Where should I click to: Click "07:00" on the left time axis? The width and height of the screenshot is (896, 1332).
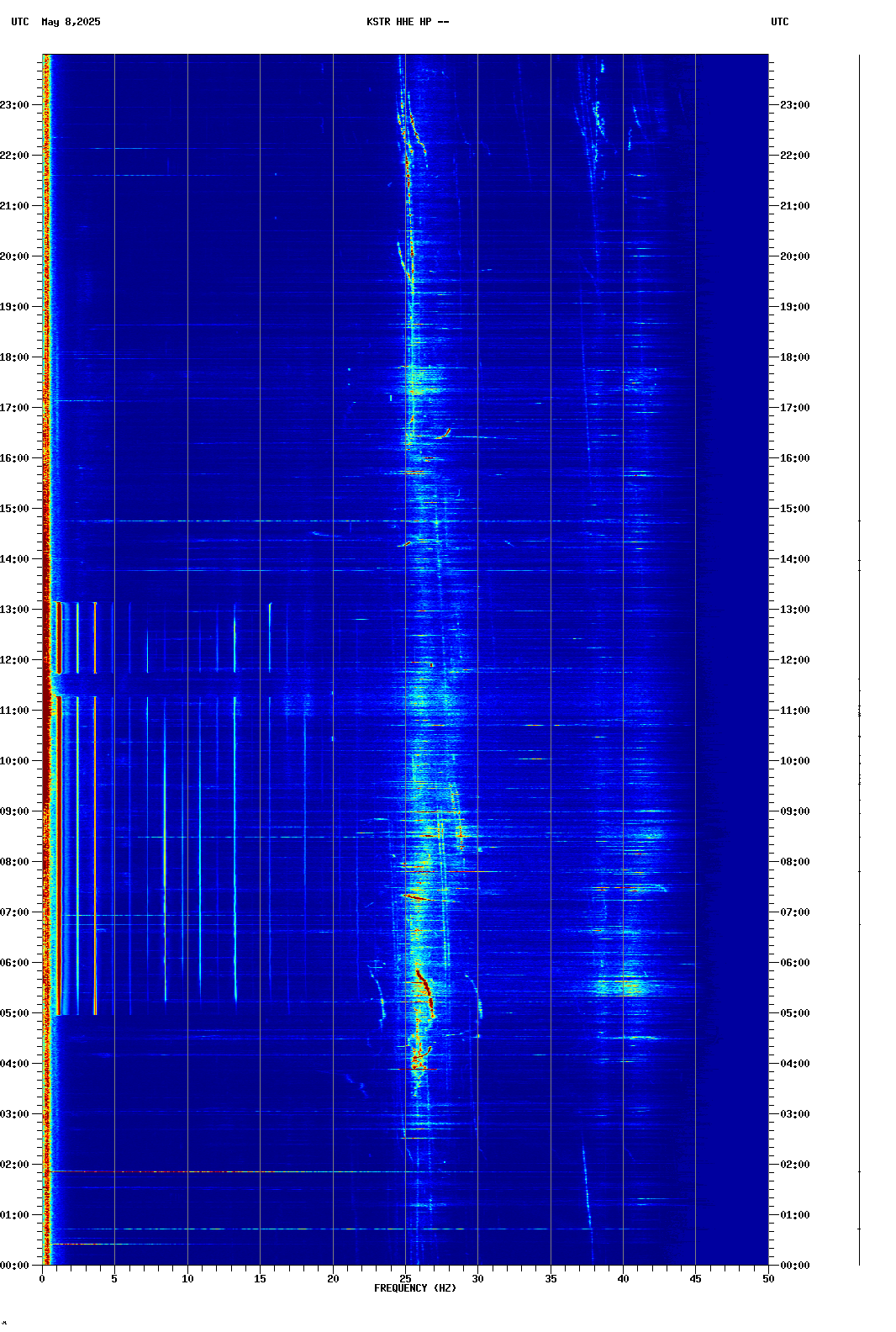coord(14,912)
